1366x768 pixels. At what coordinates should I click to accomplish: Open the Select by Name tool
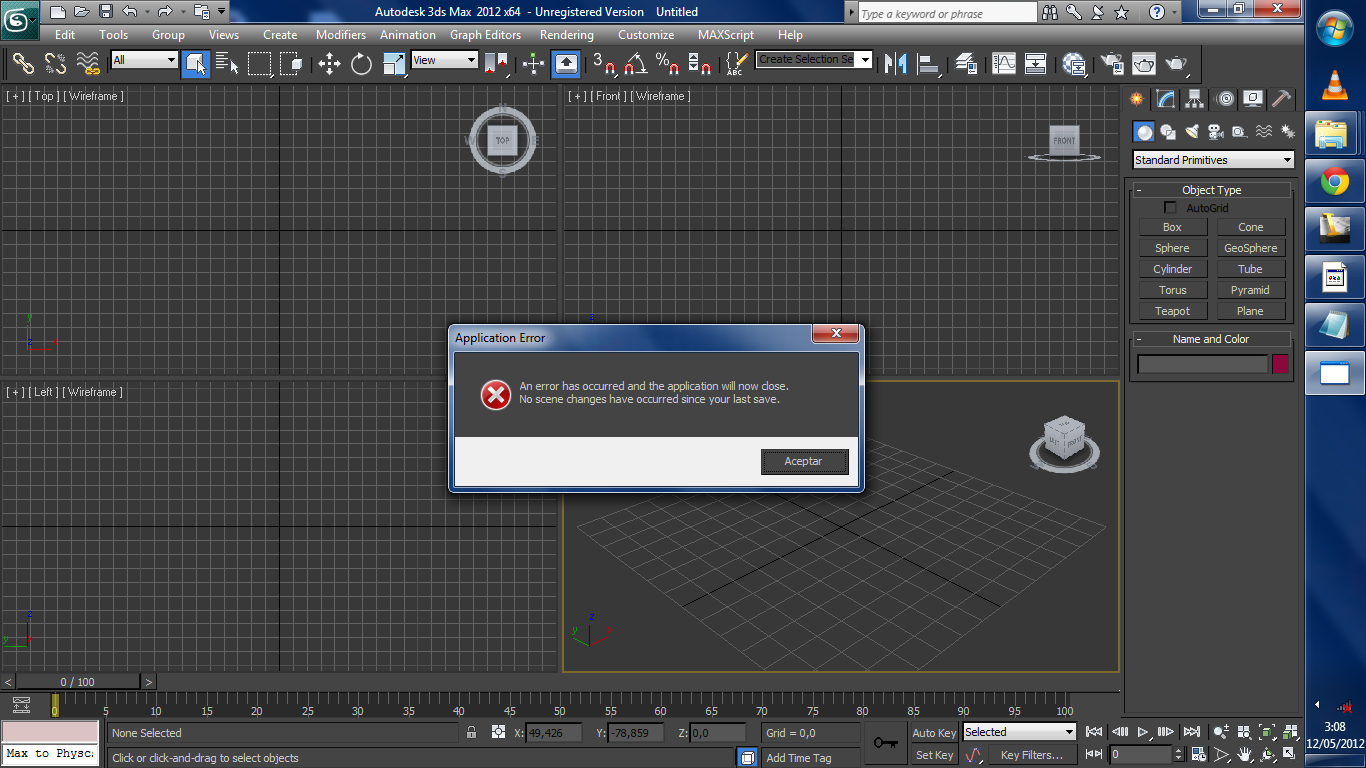pos(227,64)
